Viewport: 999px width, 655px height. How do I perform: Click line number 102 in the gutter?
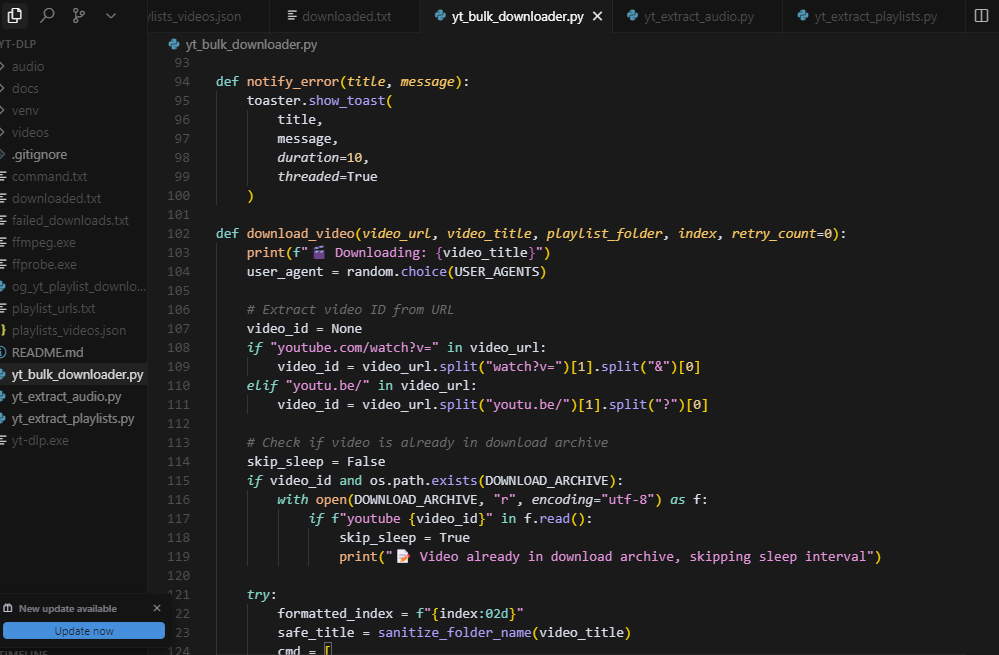click(178, 234)
